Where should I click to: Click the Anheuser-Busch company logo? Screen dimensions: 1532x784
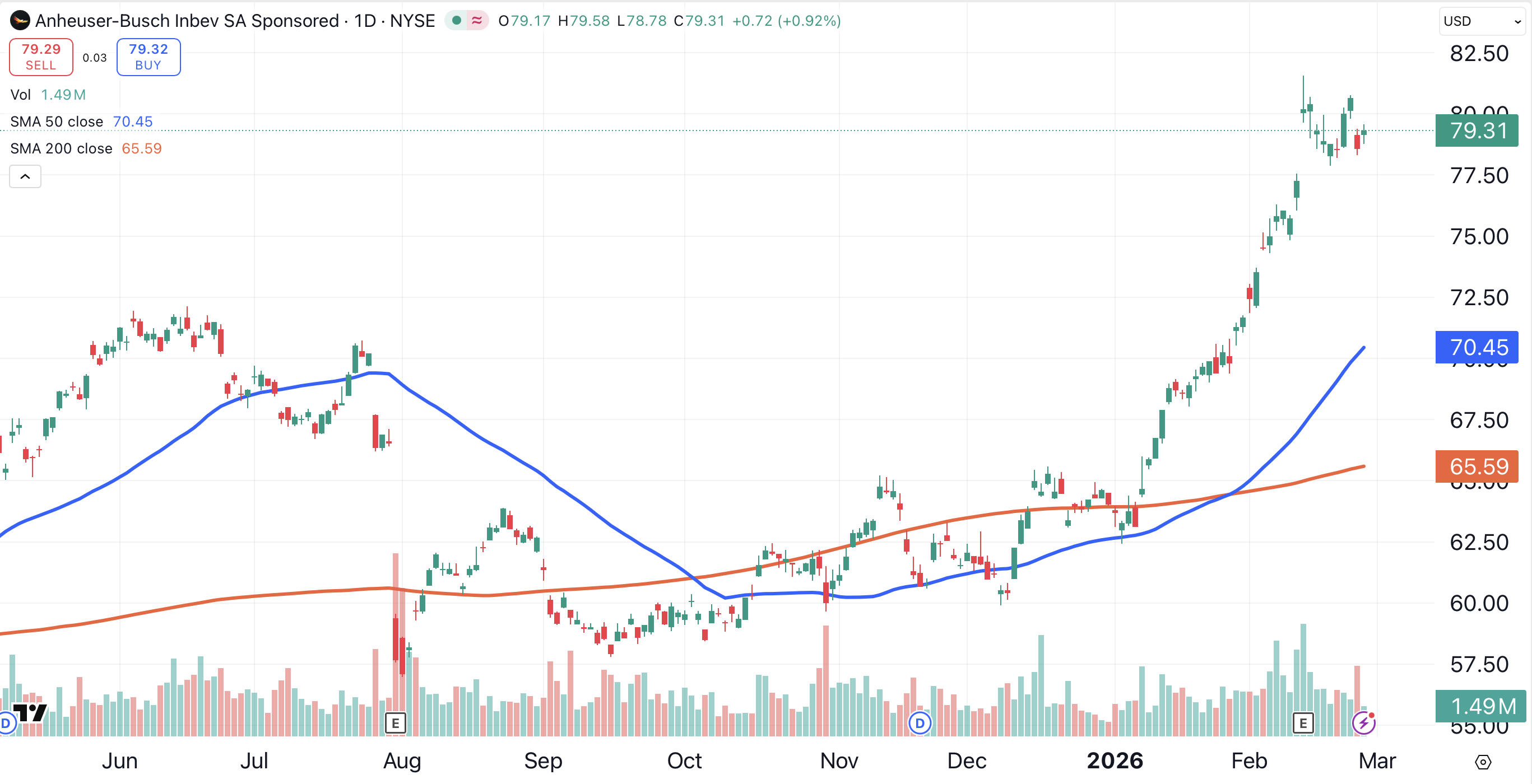20,21
